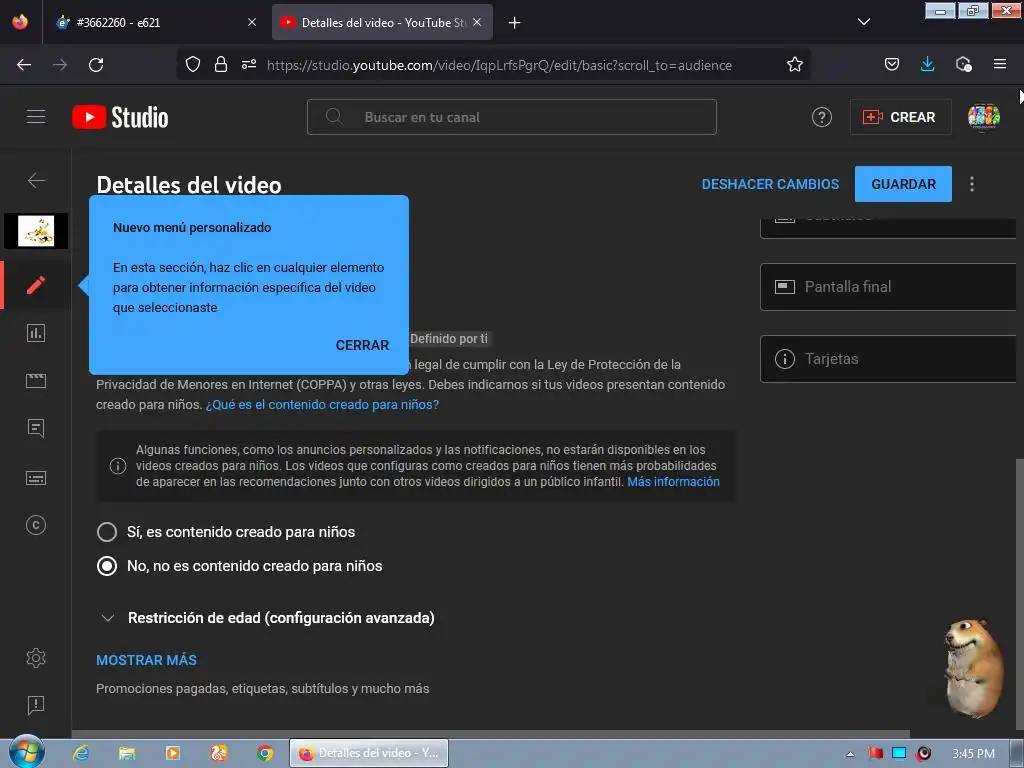Click the 3:45 PM taskbar clock

point(973,754)
